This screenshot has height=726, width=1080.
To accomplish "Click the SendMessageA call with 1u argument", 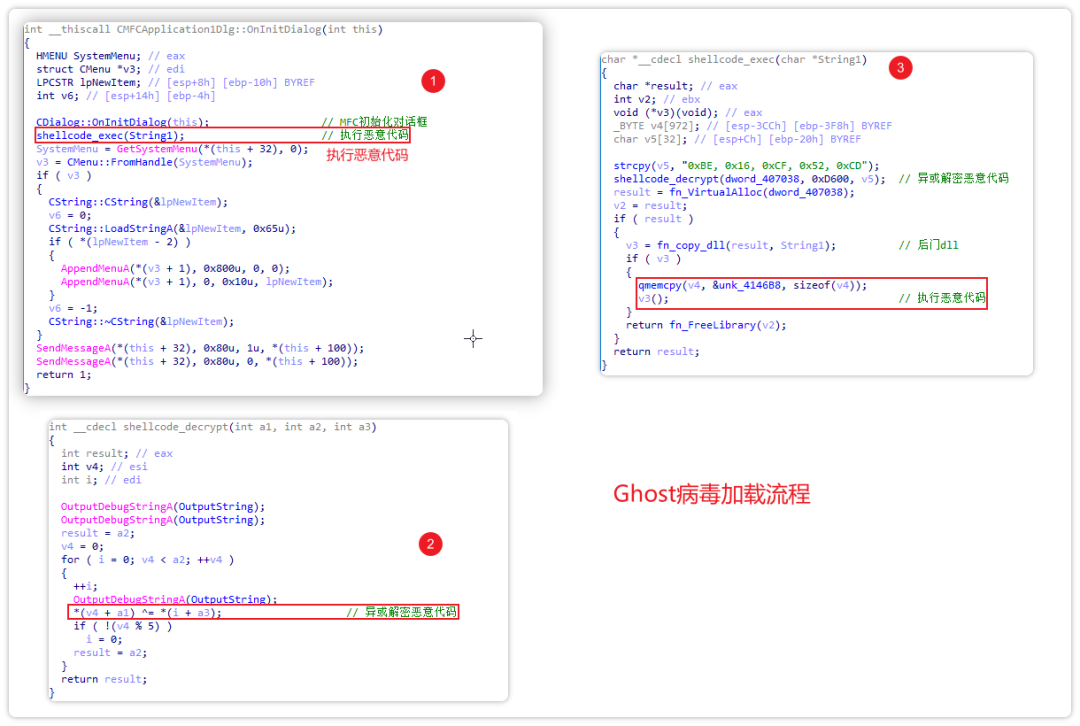I will point(200,348).
